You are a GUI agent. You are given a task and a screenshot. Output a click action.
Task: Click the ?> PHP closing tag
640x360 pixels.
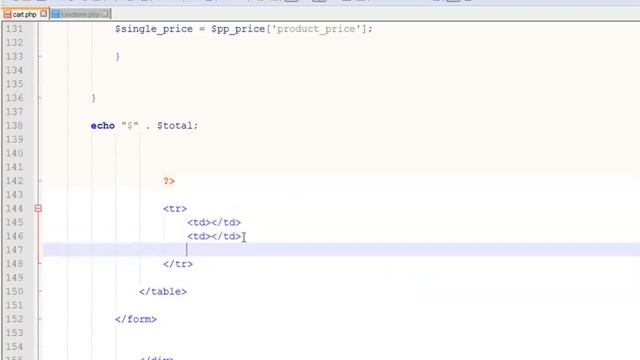point(169,181)
